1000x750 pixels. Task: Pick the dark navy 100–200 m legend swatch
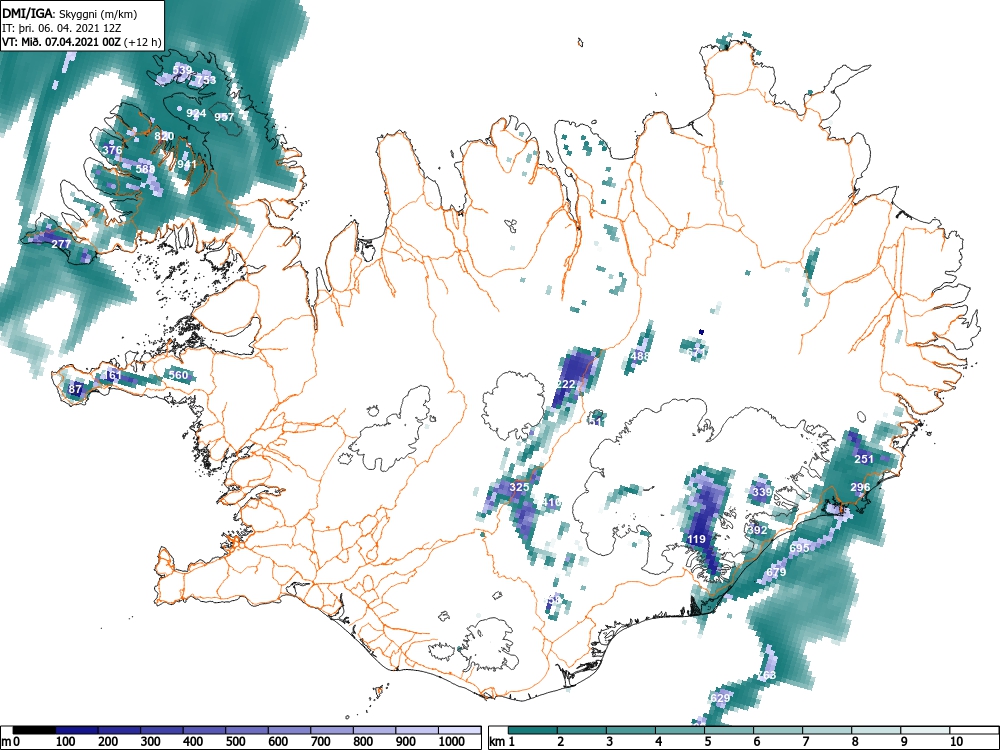[x=77, y=730]
